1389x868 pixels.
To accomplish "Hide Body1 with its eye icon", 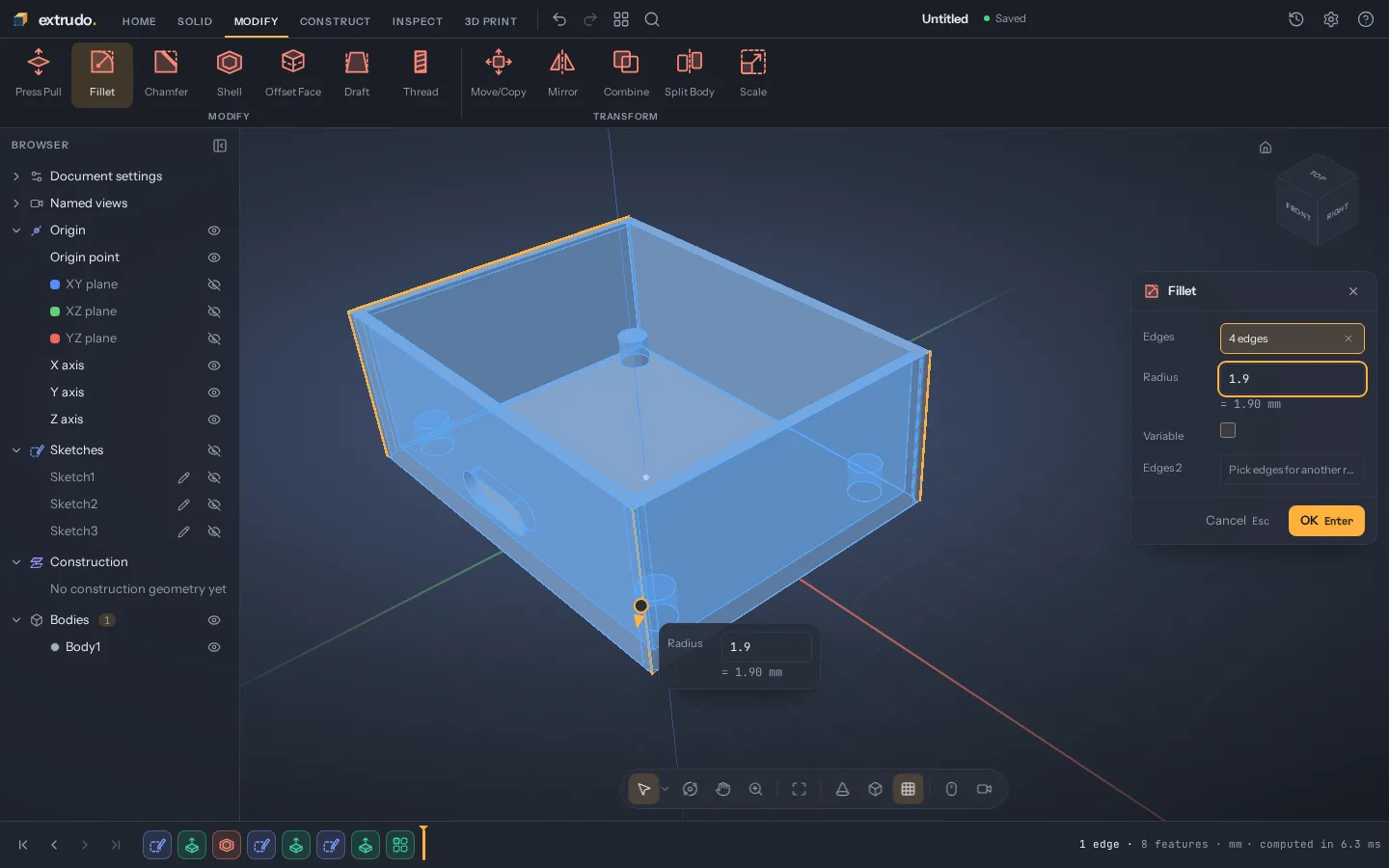I will [214, 647].
